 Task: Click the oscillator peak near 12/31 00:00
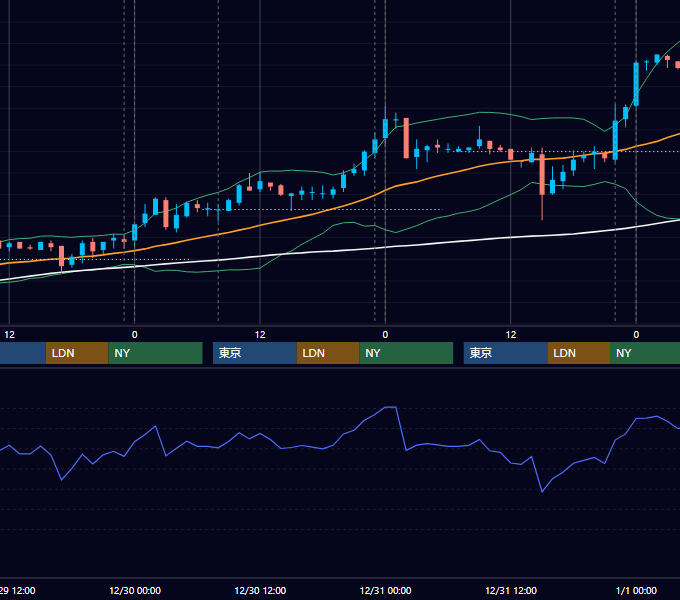click(x=390, y=407)
